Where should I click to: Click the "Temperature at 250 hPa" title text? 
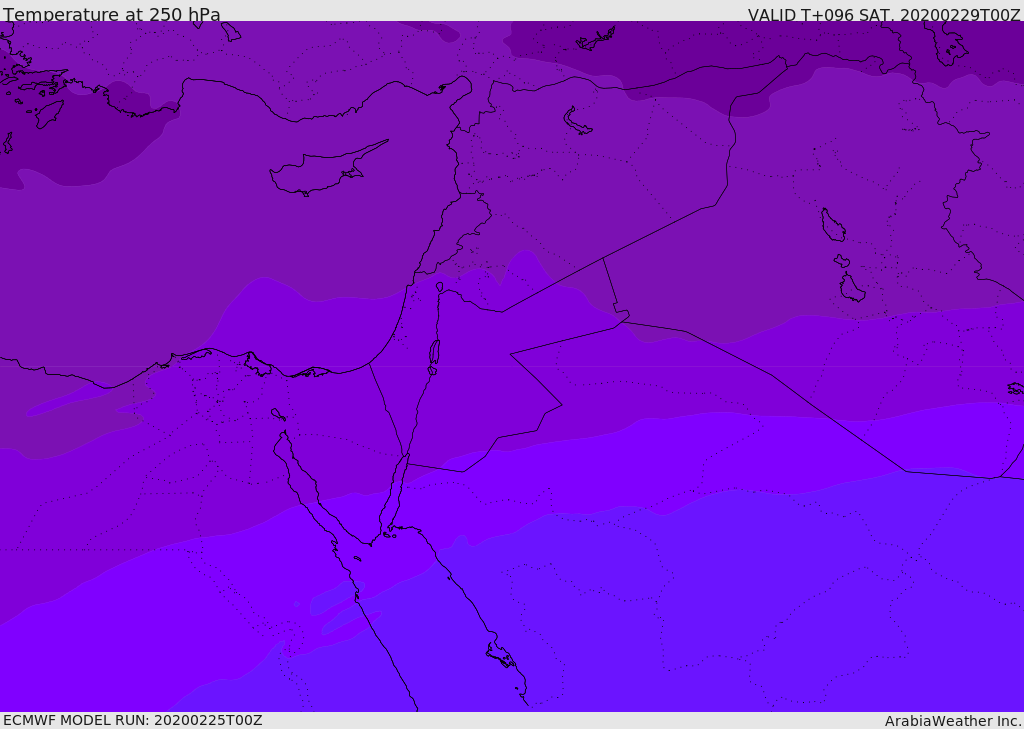click(111, 15)
